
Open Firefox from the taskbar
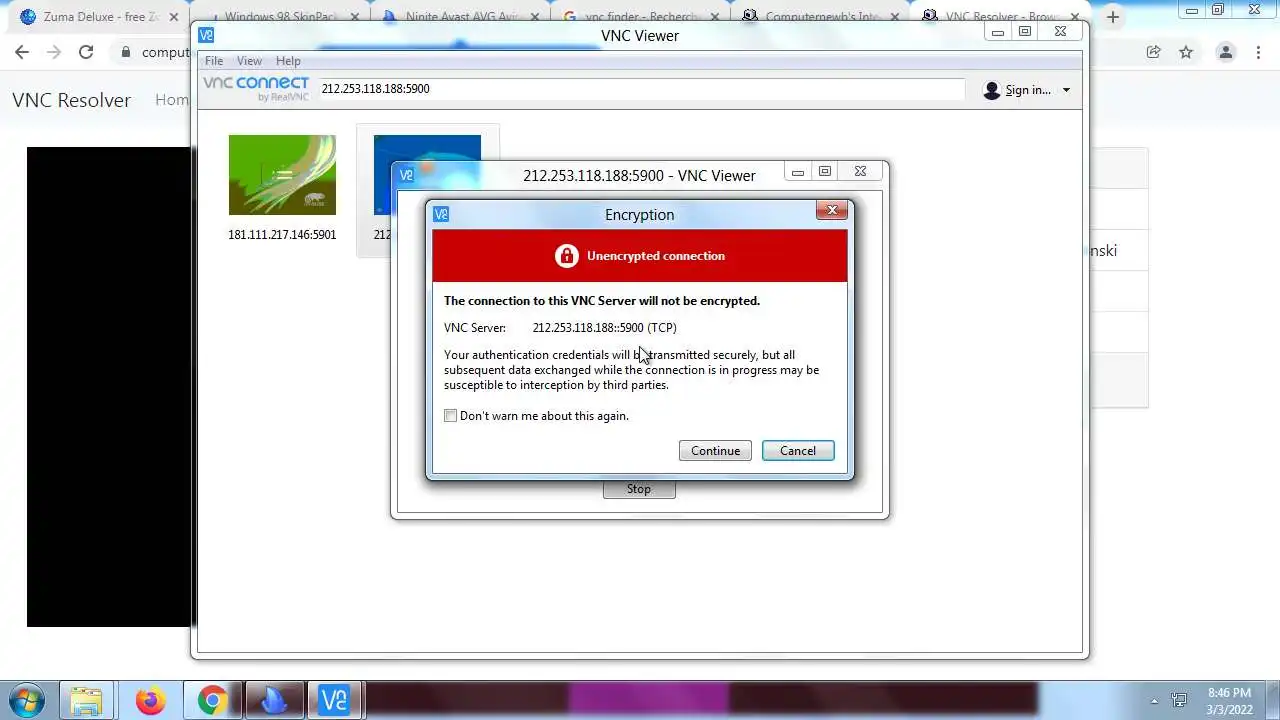pyautogui.click(x=150, y=700)
